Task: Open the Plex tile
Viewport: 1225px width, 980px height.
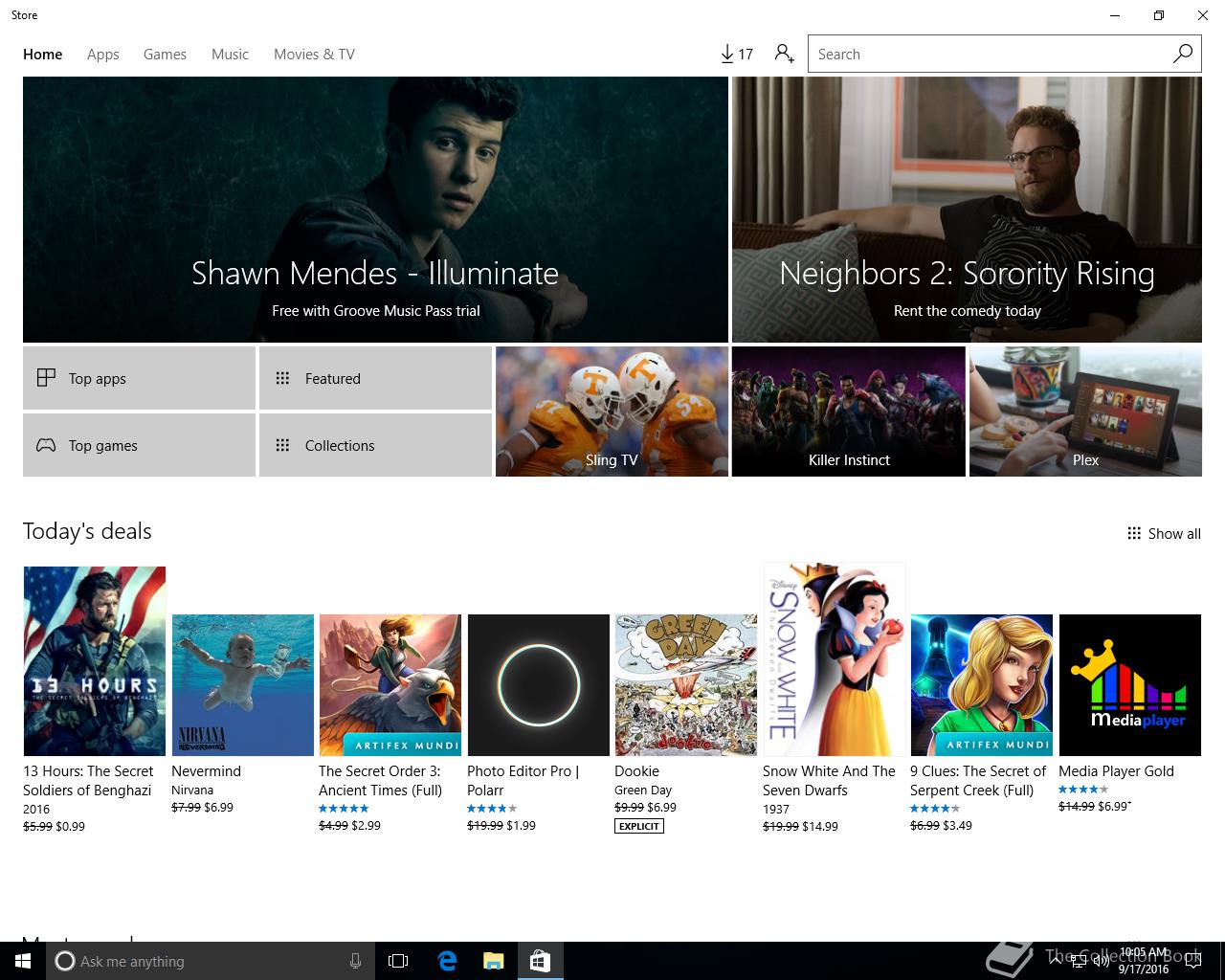Action: 1085,412
